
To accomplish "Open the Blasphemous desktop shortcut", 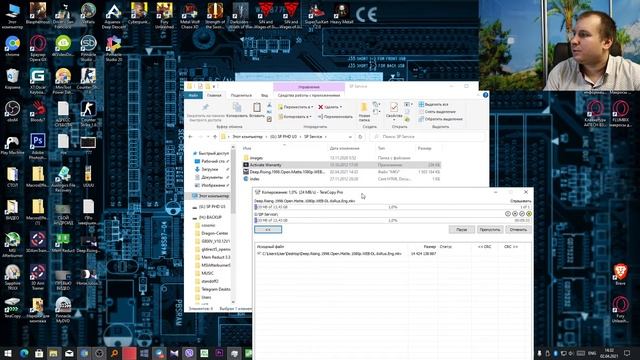I will click(x=38, y=14).
